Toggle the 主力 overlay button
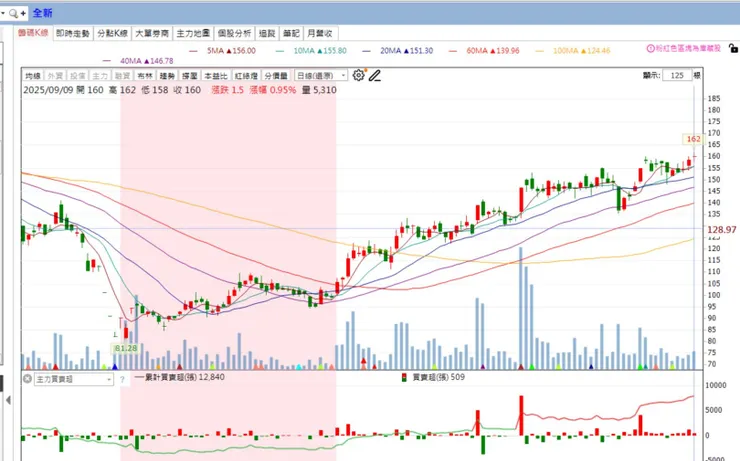 pyautogui.click(x=100, y=75)
